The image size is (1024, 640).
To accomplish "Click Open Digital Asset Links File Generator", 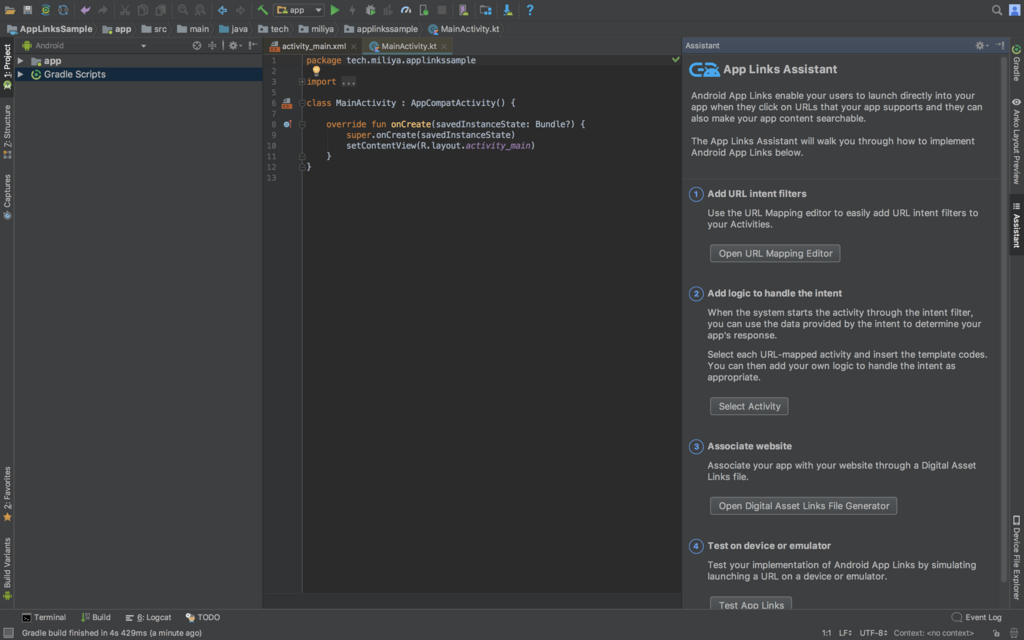I will [x=803, y=506].
